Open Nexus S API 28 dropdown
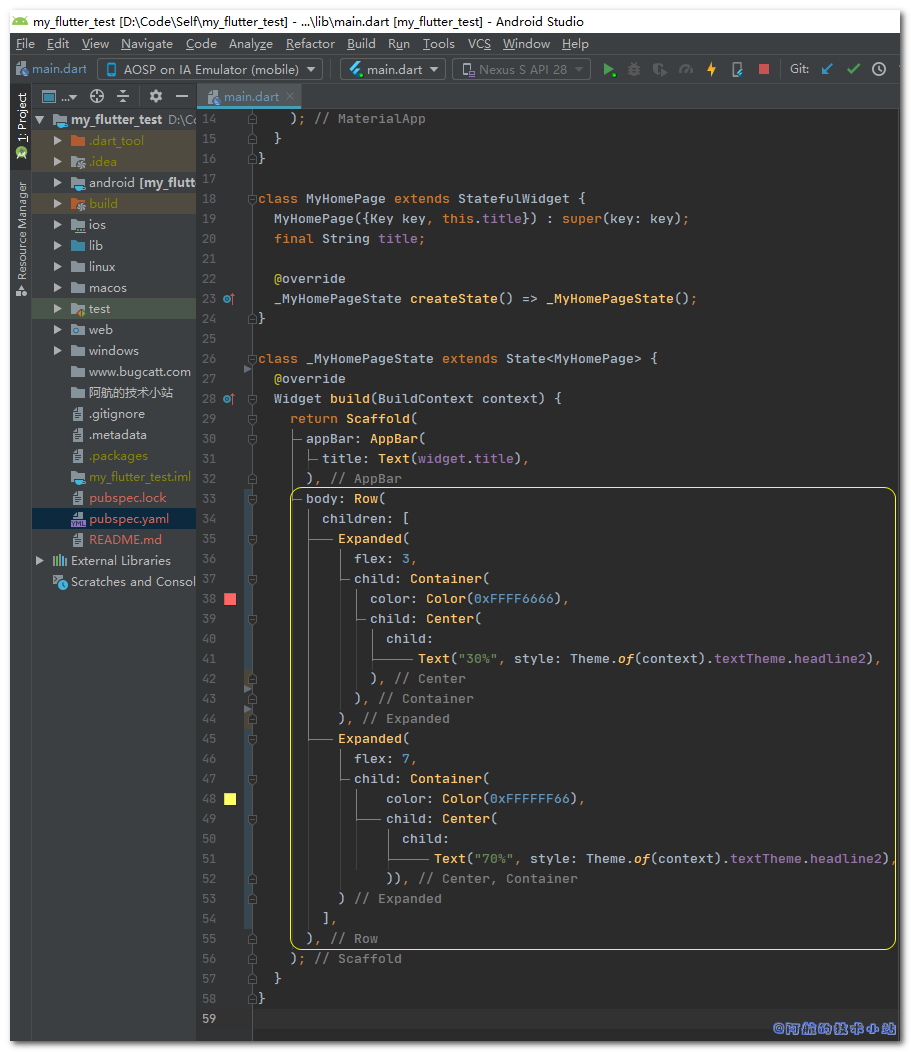Screen dimensions: 911x1052 521,69
